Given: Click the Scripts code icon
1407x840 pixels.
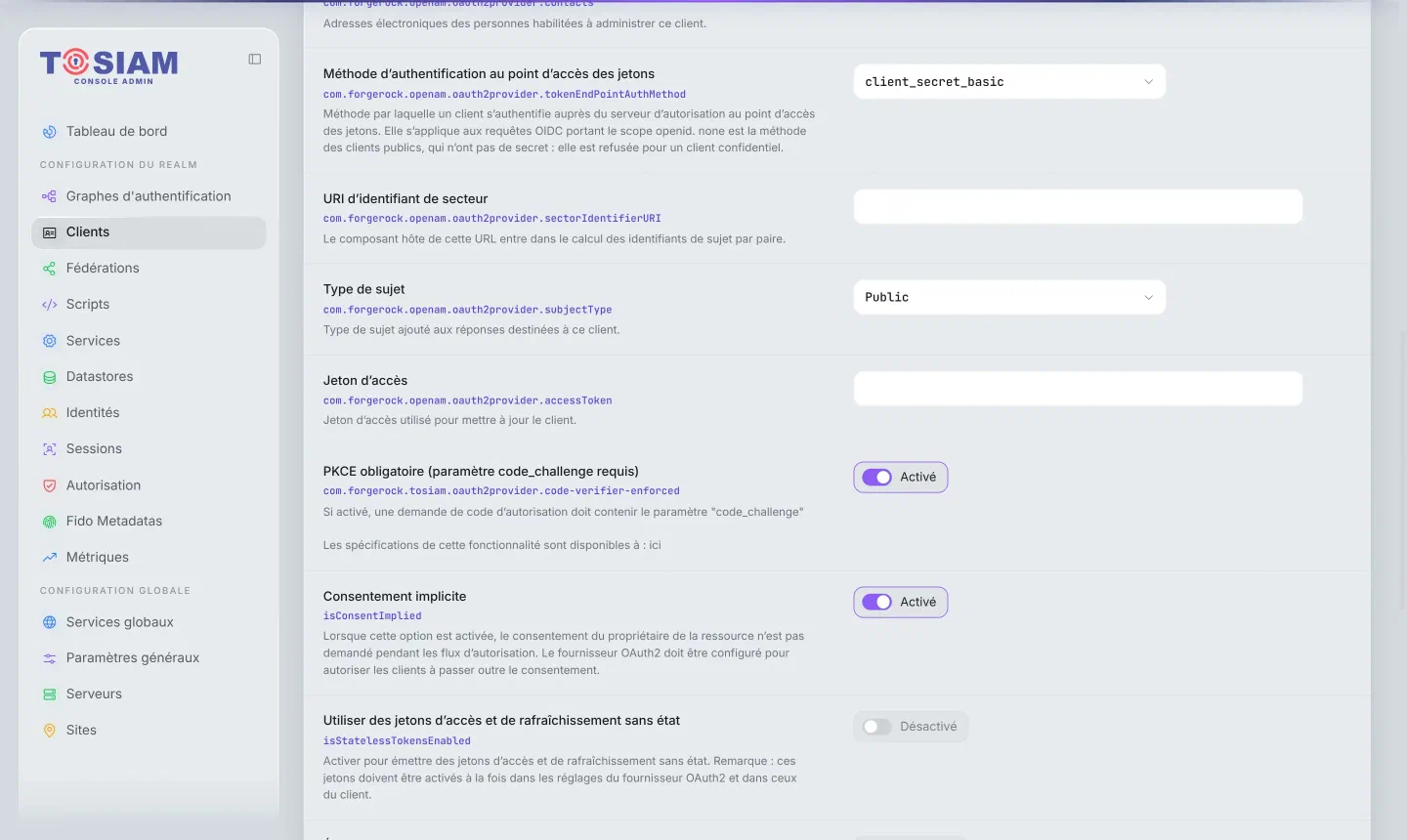Looking at the screenshot, I should click(x=50, y=305).
